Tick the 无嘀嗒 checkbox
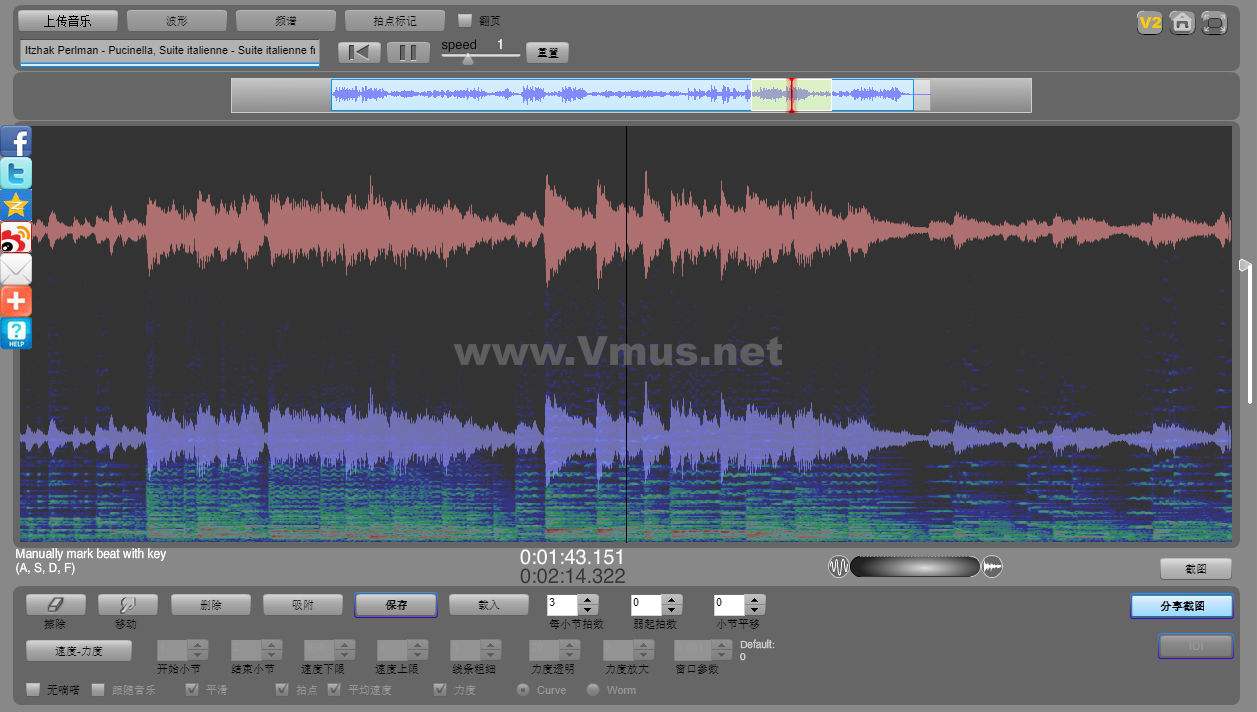1257x712 pixels. (33, 689)
